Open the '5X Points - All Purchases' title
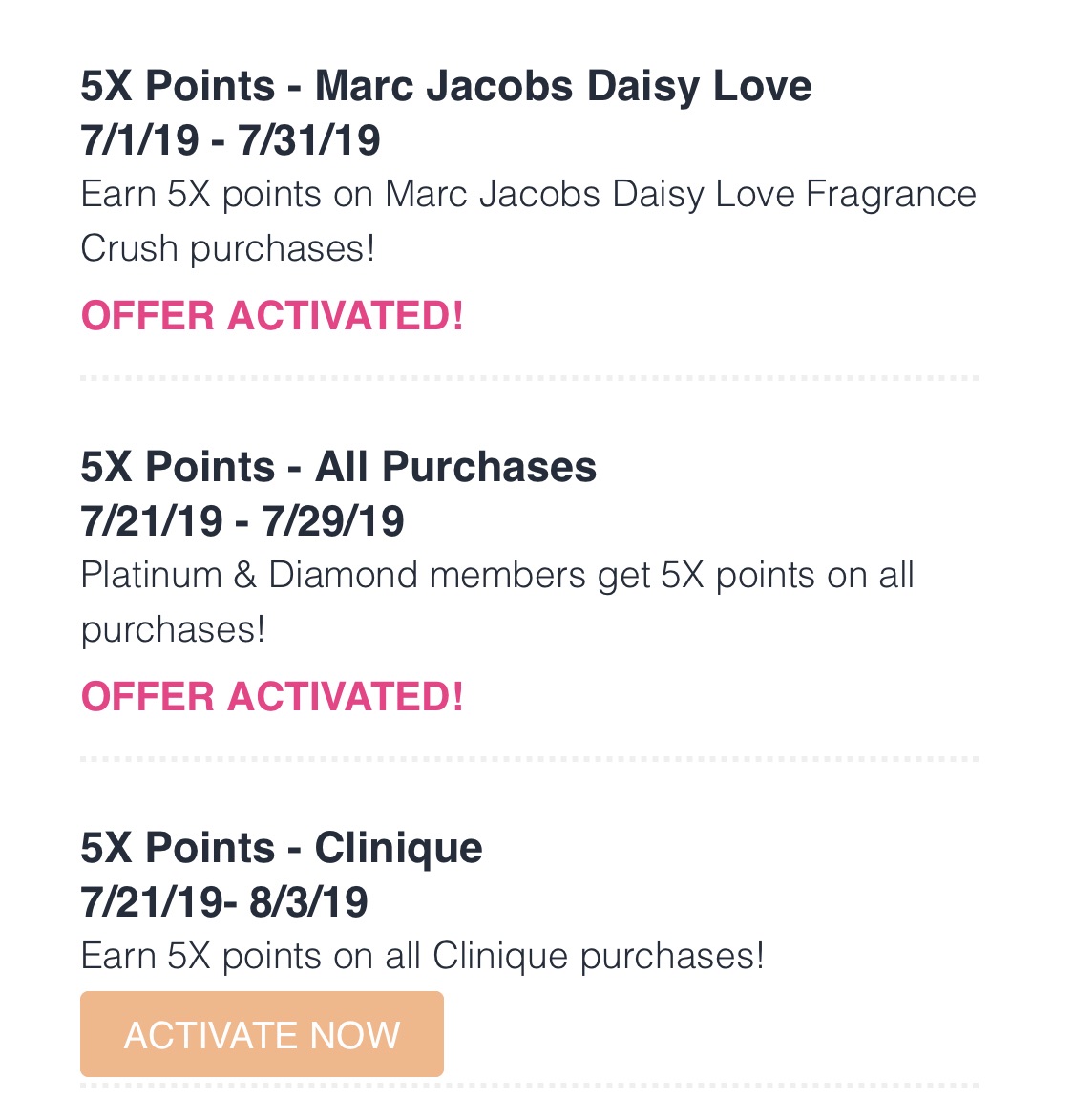 click(339, 467)
